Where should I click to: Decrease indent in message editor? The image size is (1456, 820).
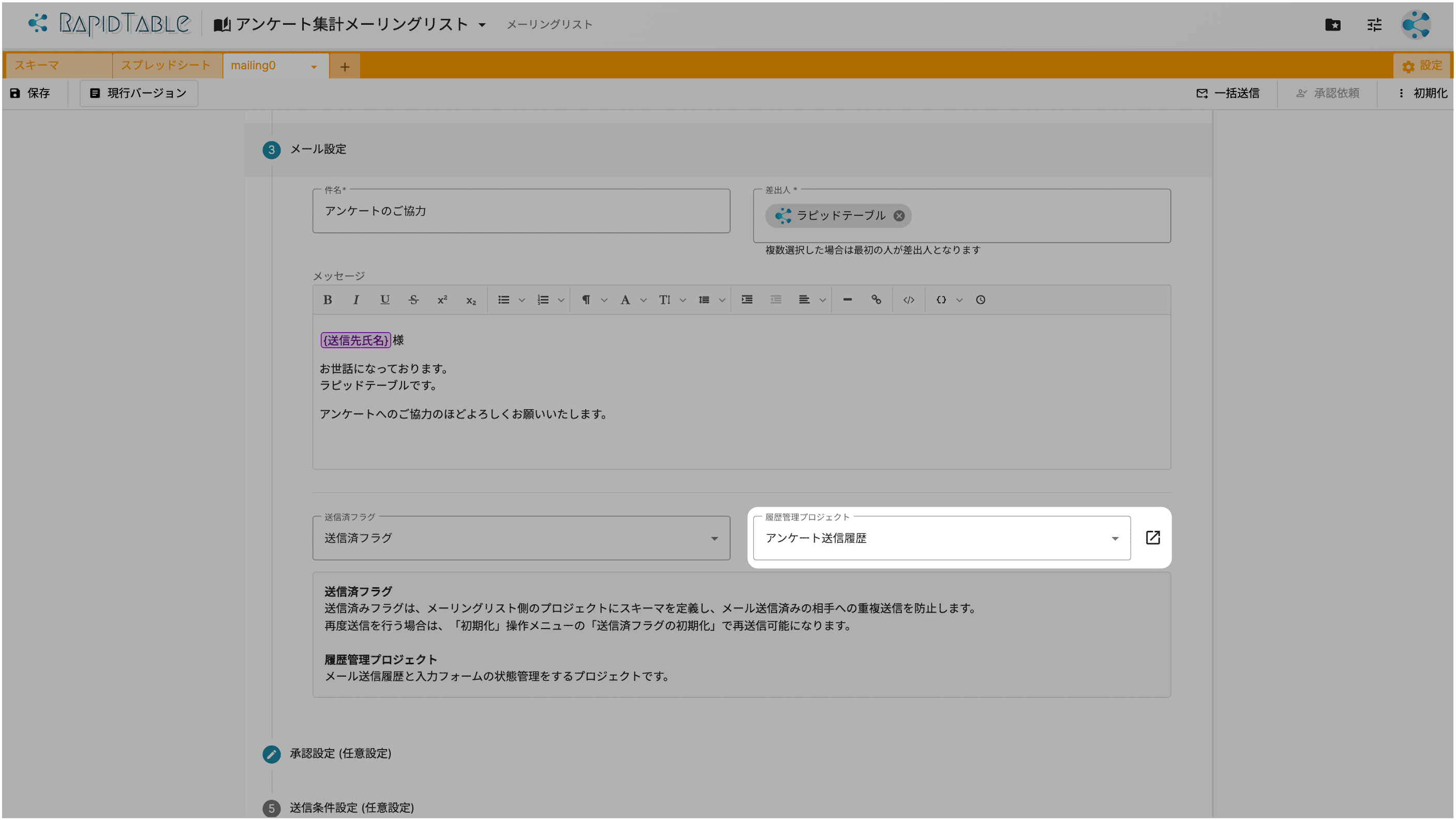(x=776, y=300)
